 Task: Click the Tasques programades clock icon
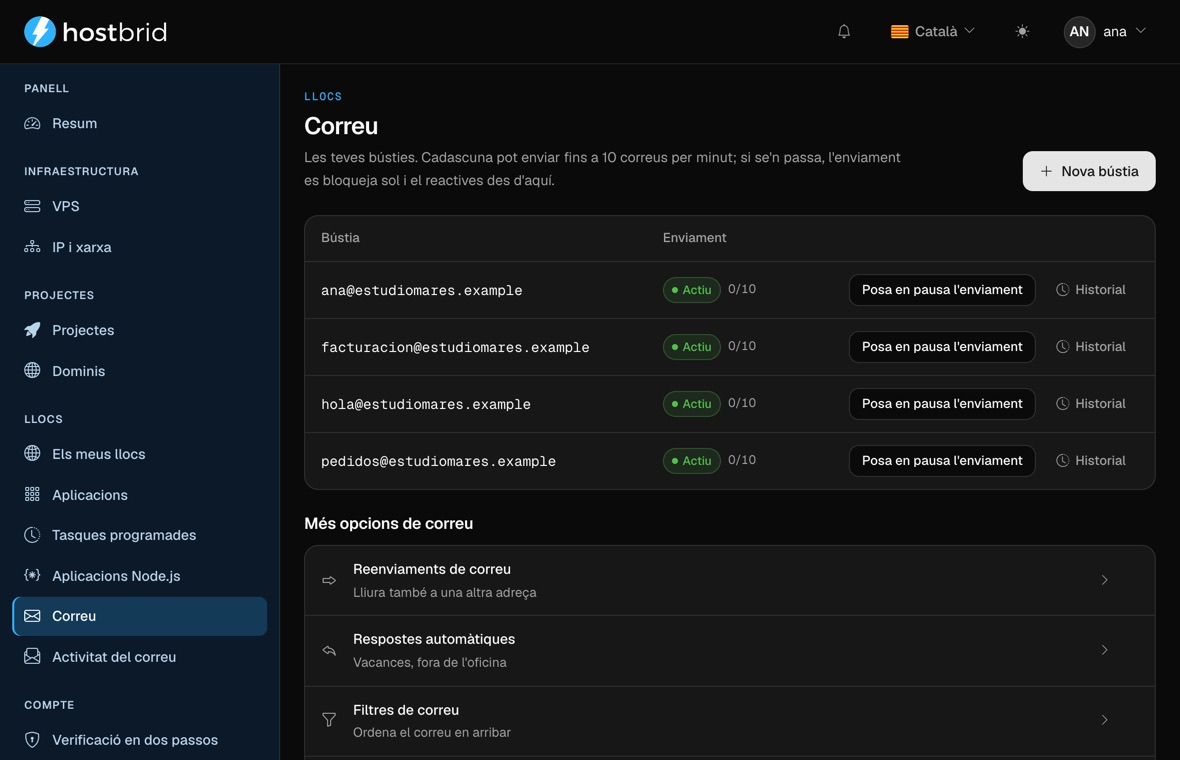pos(32,535)
